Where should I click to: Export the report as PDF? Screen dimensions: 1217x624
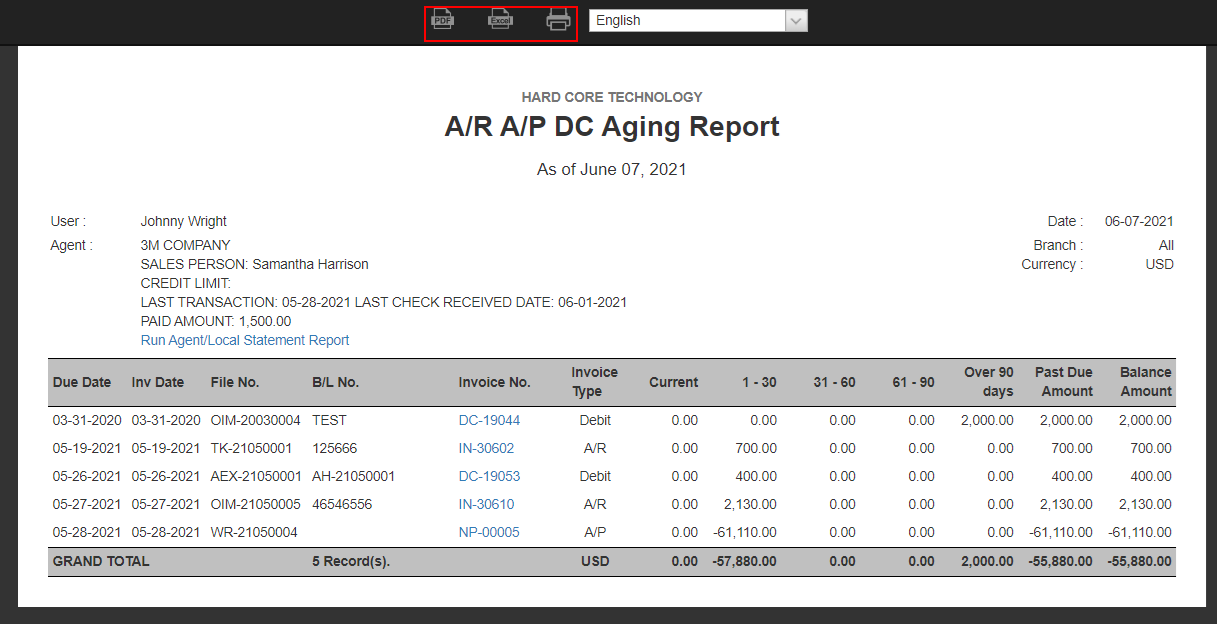pos(442,19)
